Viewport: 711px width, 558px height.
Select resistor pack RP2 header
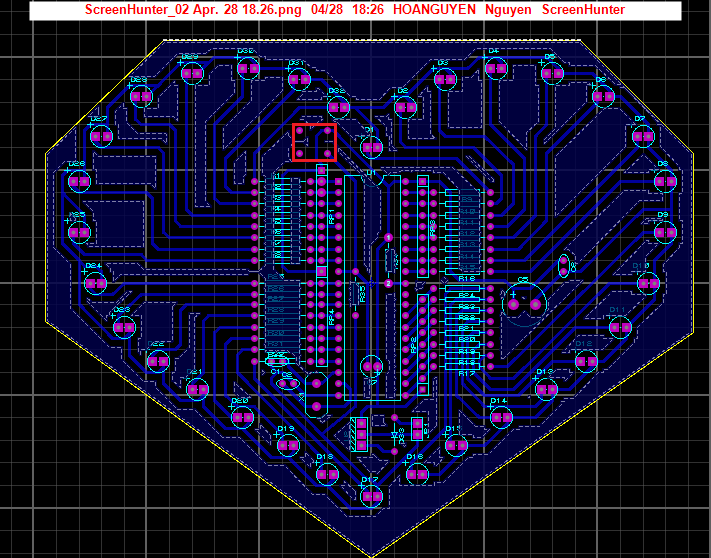click(423, 344)
